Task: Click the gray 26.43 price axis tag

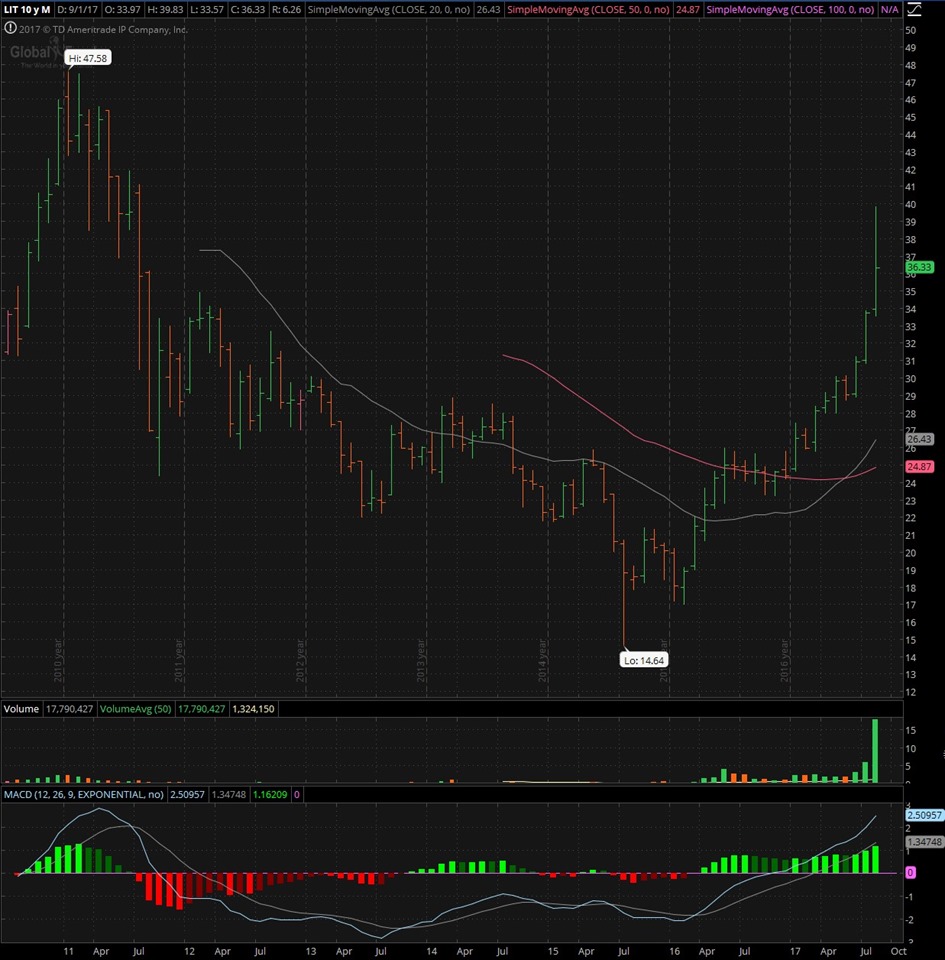Action: pyautogui.click(x=919, y=439)
